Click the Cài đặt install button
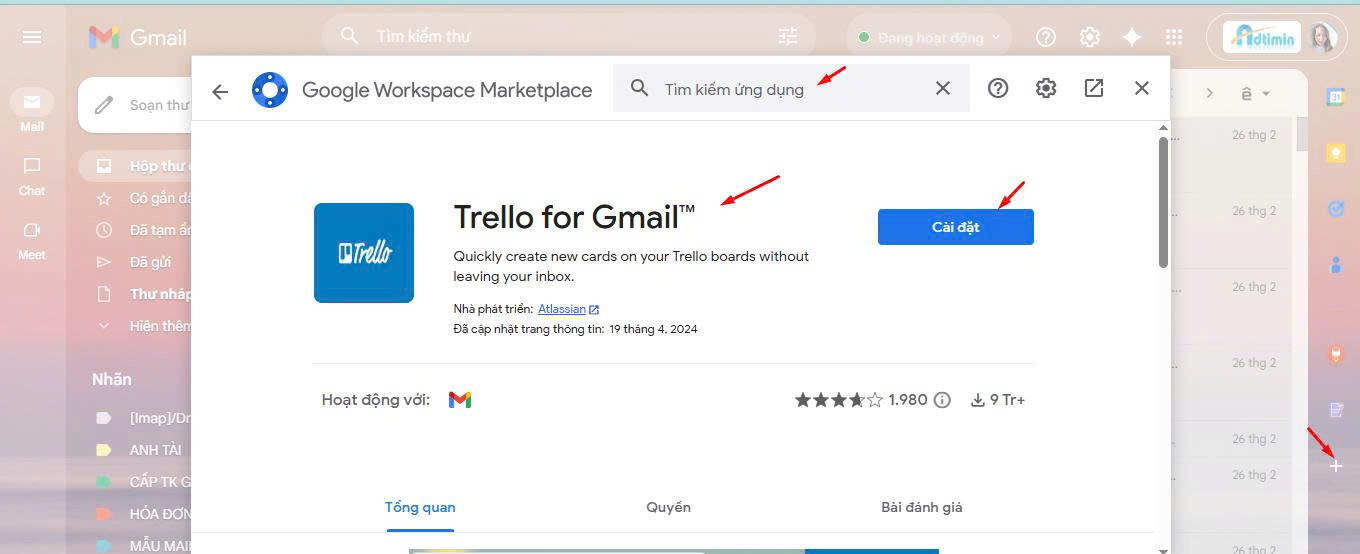 [955, 227]
